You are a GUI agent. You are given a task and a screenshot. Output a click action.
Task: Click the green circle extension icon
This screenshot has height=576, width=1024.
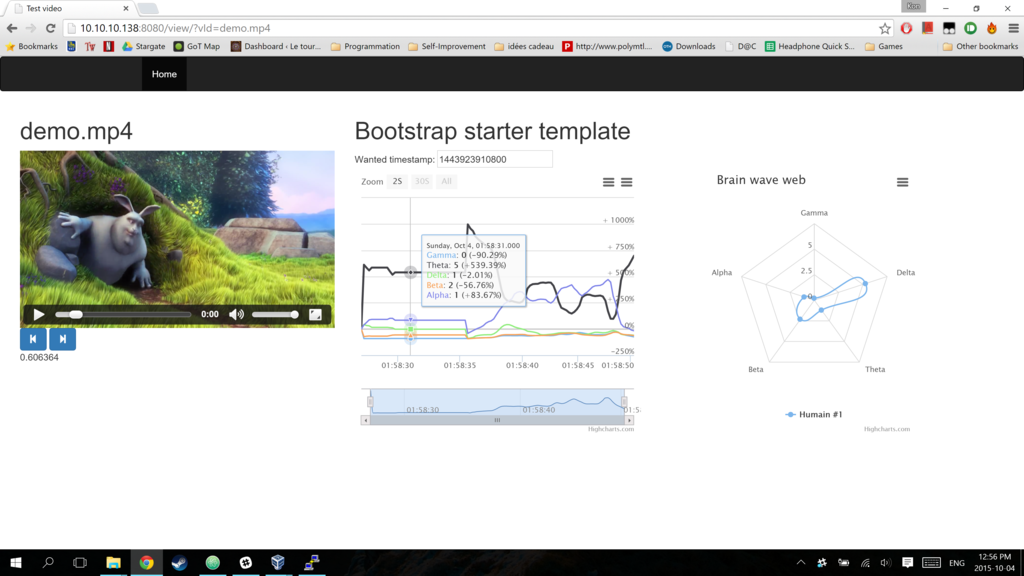970,28
